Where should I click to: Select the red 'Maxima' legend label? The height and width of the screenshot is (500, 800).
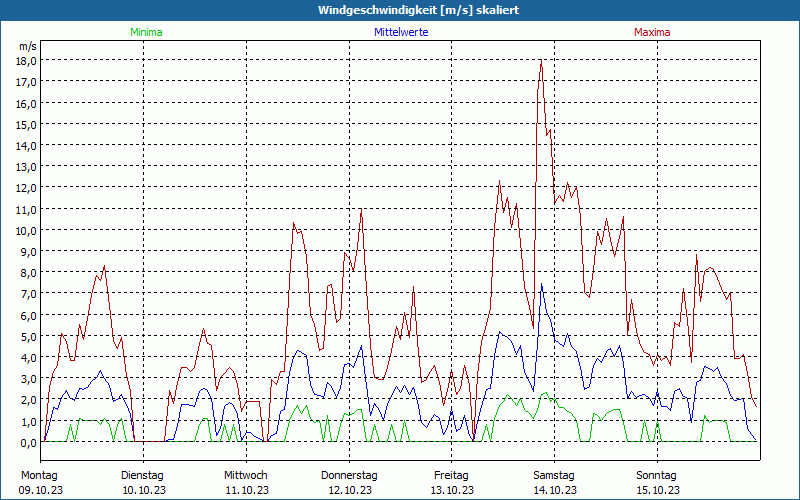click(652, 32)
